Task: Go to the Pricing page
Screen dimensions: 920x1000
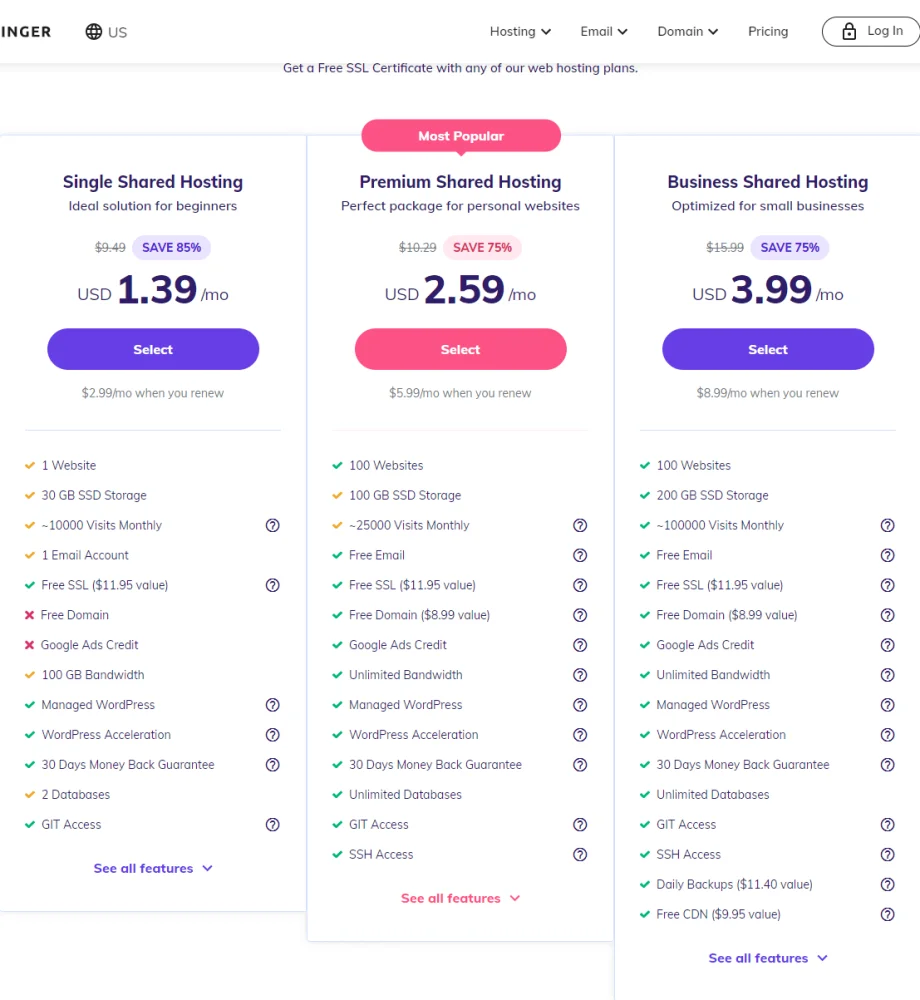Action: point(768,32)
